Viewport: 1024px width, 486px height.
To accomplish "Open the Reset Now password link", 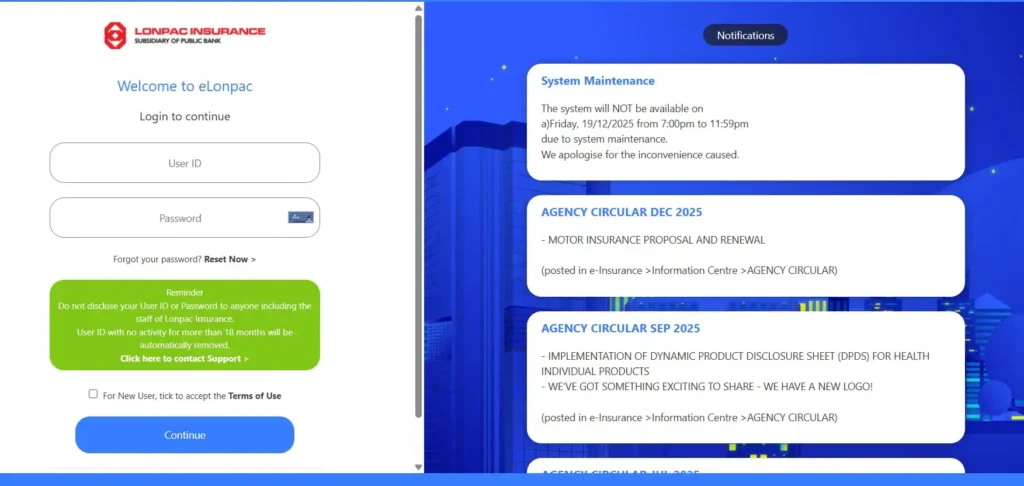I will tap(230, 259).
